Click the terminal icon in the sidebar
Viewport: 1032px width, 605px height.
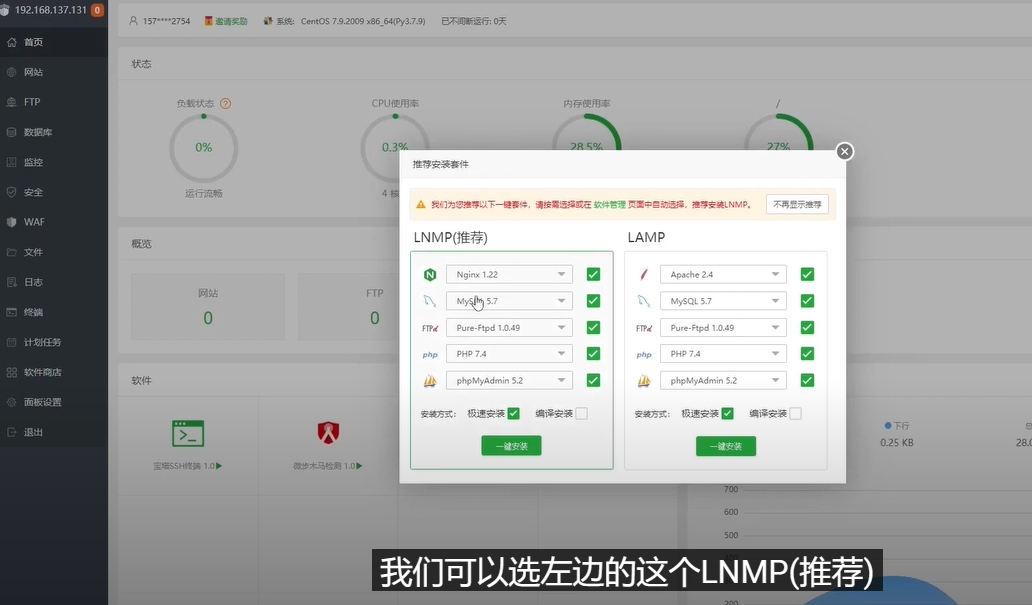tap(12, 312)
